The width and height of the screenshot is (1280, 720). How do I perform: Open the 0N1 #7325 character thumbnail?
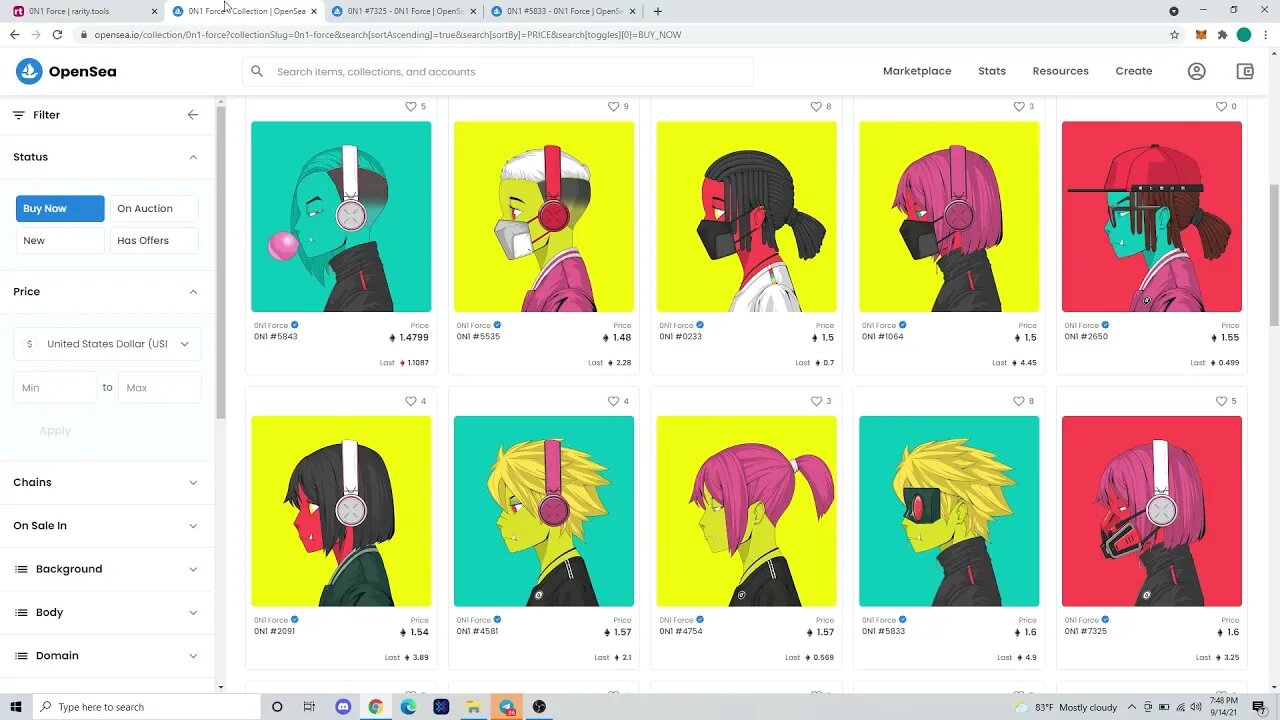tap(1152, 511)
